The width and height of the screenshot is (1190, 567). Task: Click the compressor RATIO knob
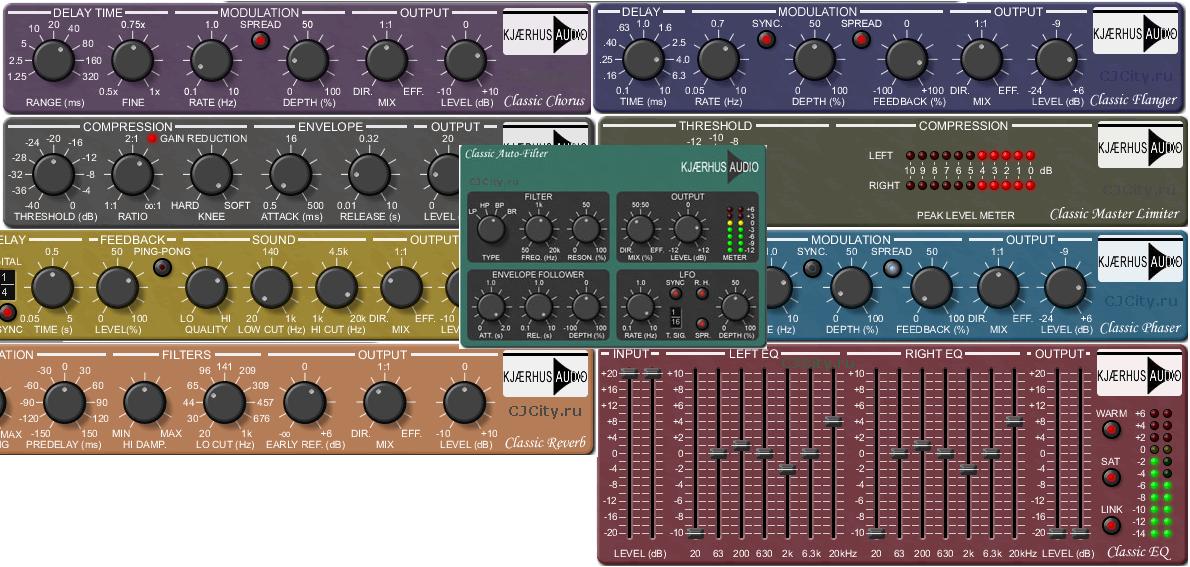pos(133,175)
